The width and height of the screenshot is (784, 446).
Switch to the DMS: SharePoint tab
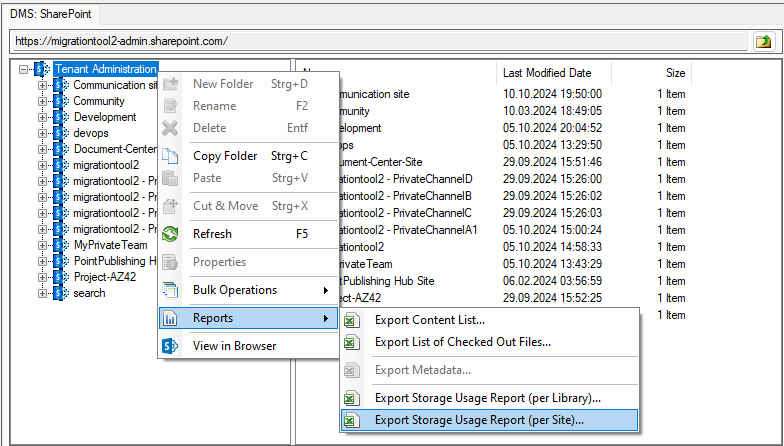(x=51, y=14)
